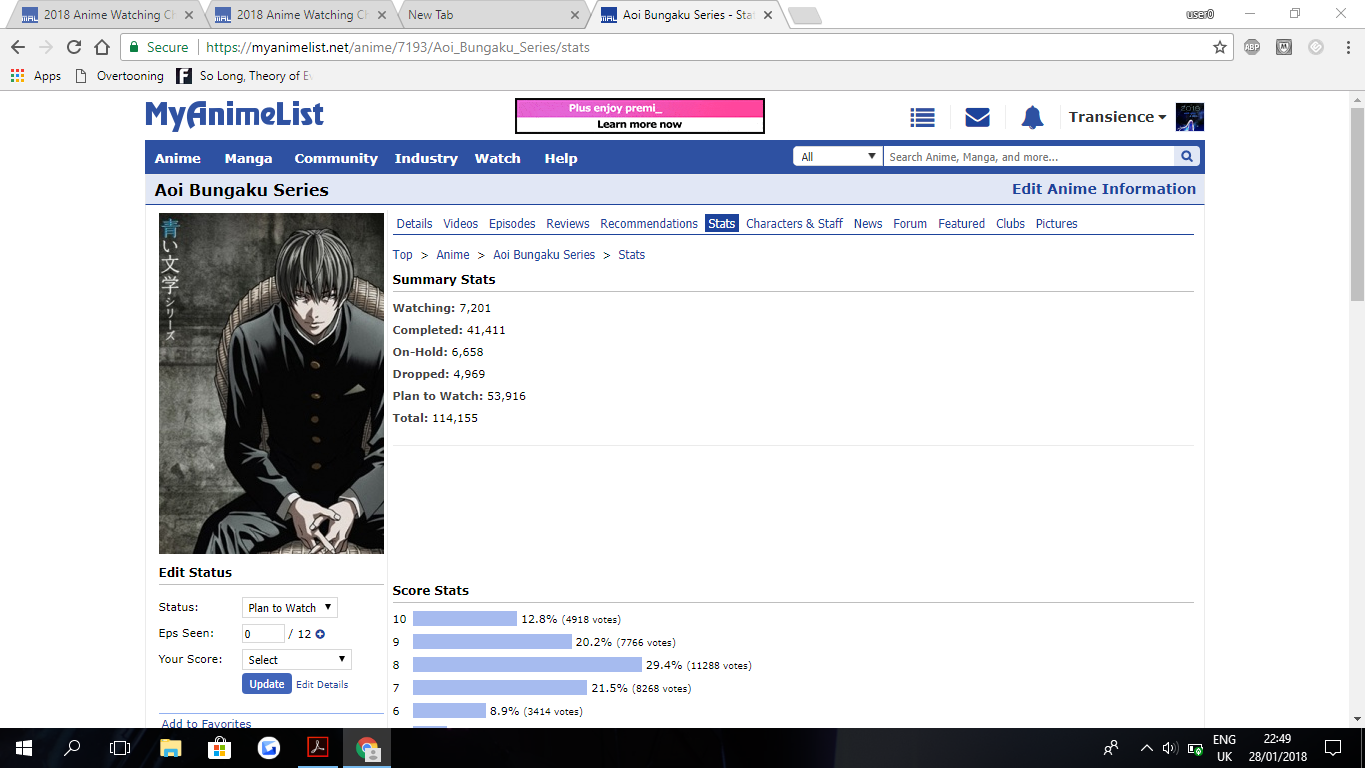Open Windows taskbar search
The image size is (1365, 768).
[x=72, y=747]
